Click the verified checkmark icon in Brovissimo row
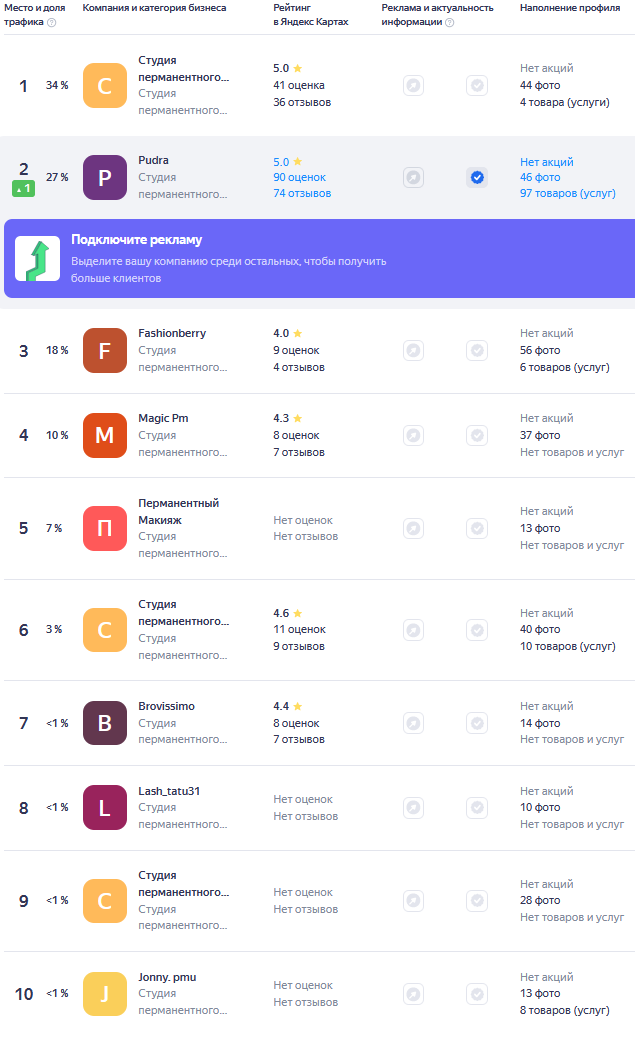Viewport: 635px width, 1040px height. 477,723
